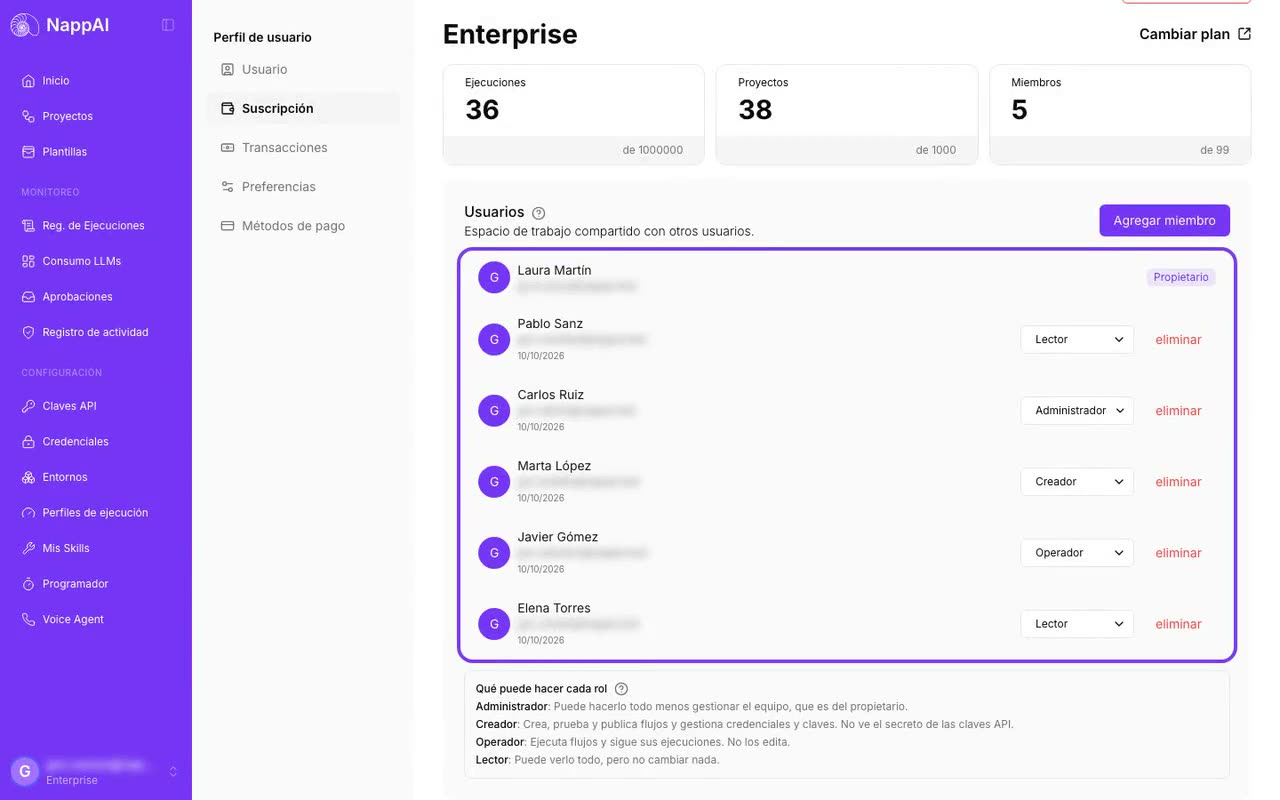The image size is (1280, 800).
Task: Click the help icon next to Usuarios
Action: click(539, 213)
